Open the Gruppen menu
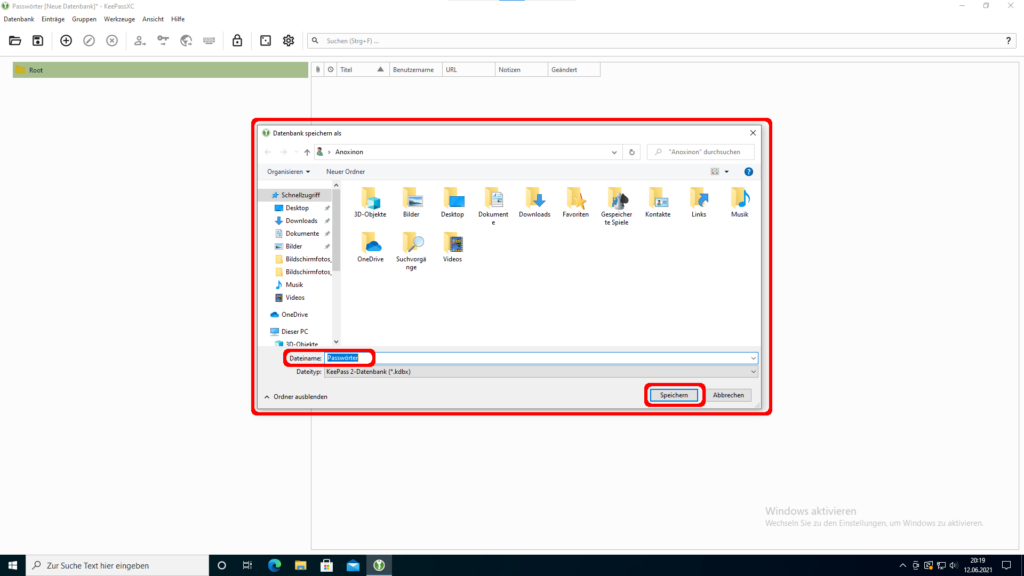 (x=84, y=20)
